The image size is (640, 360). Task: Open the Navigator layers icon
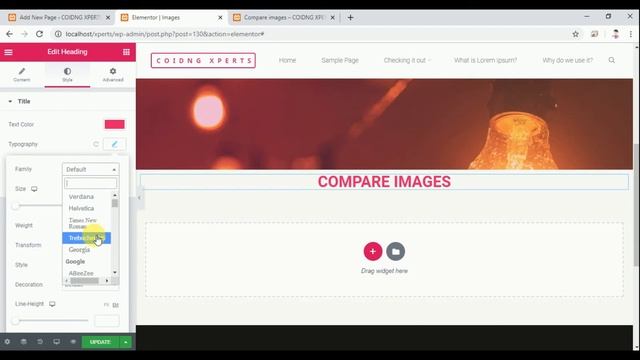pyautogui.click(x=24, y=342)
